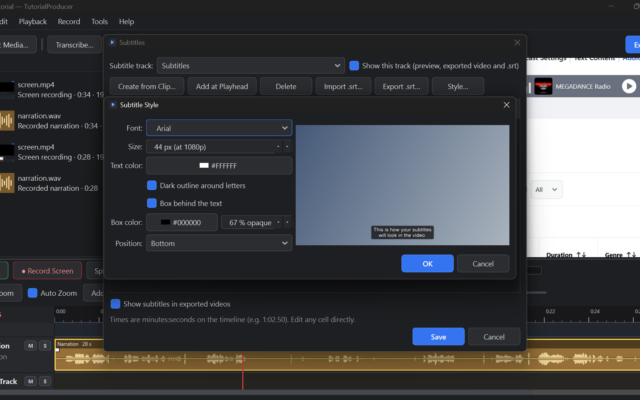Select the narration.wav 0:34 waveform icon

click(7, 121)
